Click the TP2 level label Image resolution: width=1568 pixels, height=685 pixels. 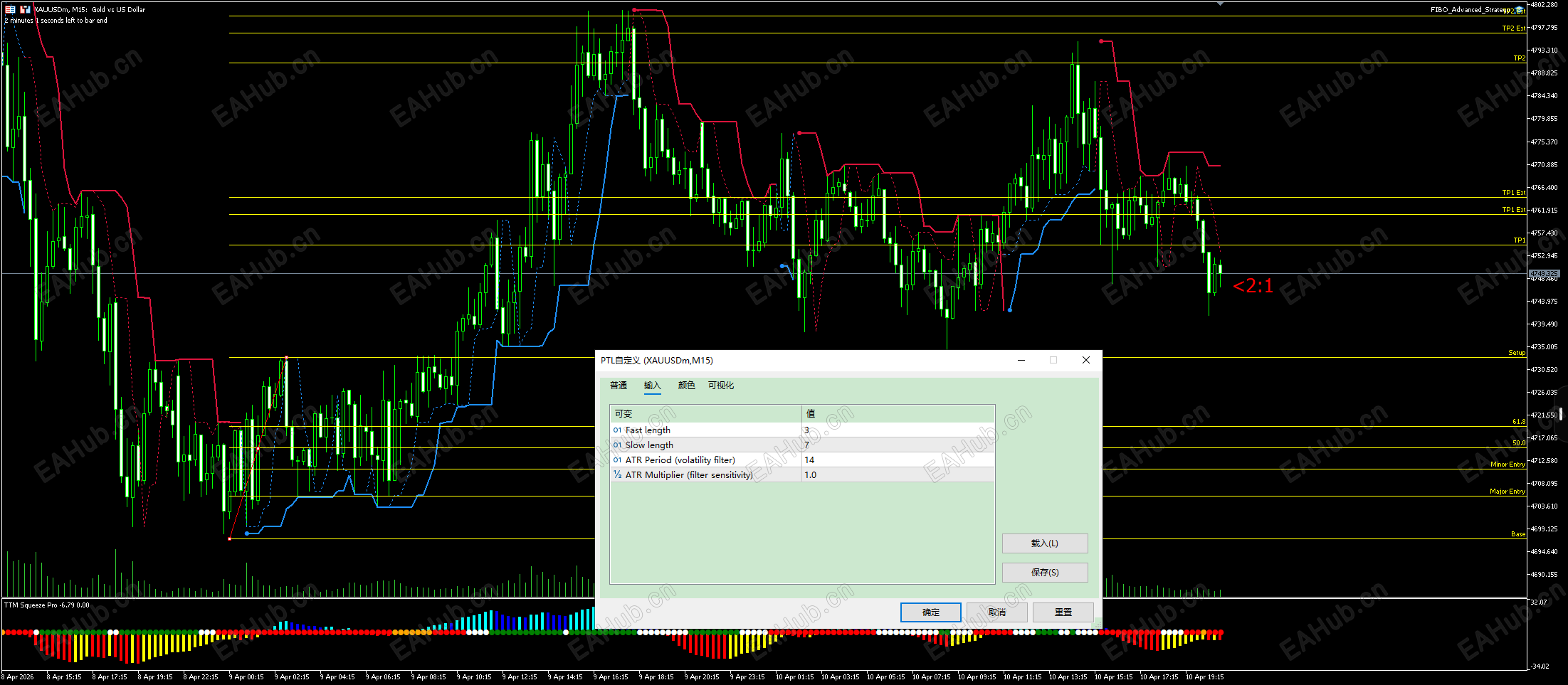click(1519, 58)
